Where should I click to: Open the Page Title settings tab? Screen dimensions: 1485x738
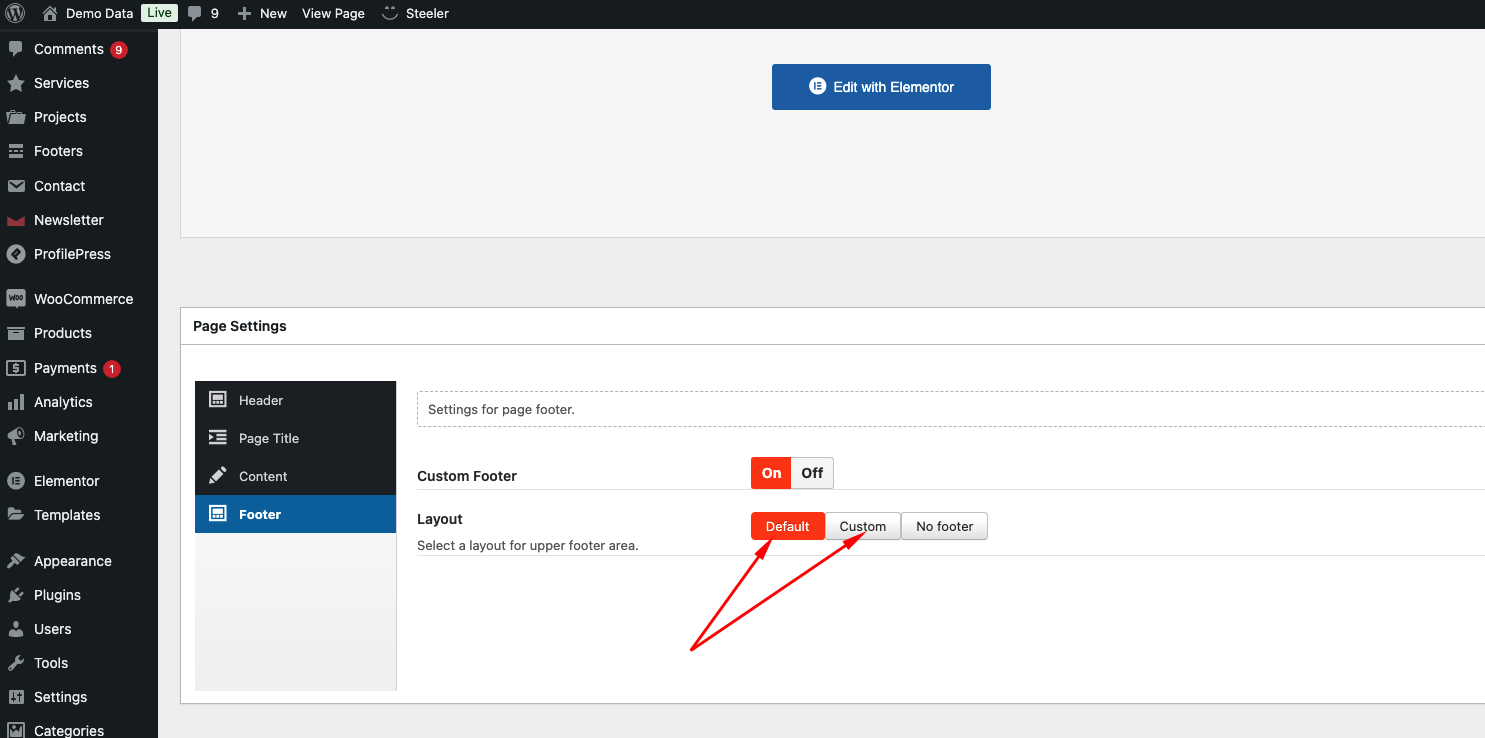(x=296, y=438)
